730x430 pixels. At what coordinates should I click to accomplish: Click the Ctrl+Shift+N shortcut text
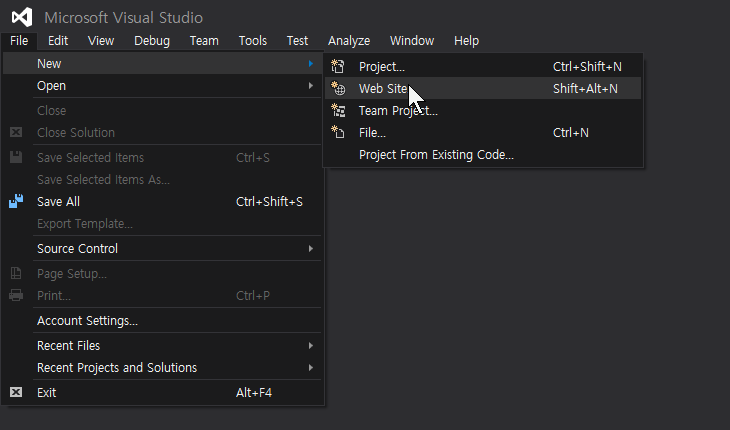pos(587,67)
